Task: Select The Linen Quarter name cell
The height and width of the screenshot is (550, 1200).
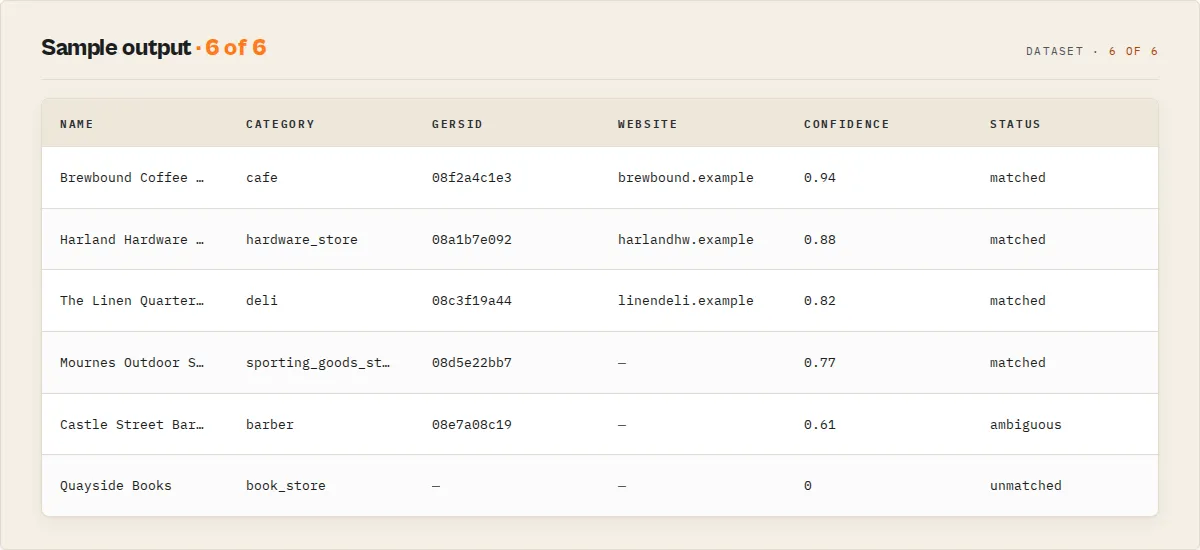Action: (x=132, y=301)
